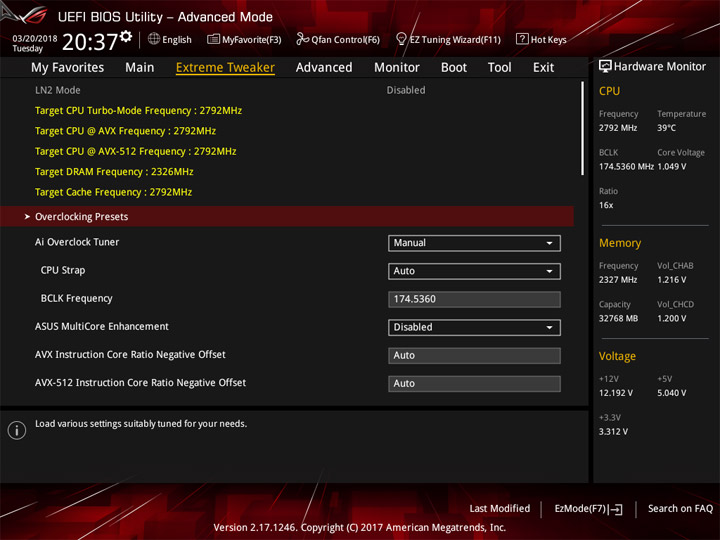This screenshot has height=540, width=720.
Task: Open Qfan Control fan icon
Action: (x=302, y=39)
